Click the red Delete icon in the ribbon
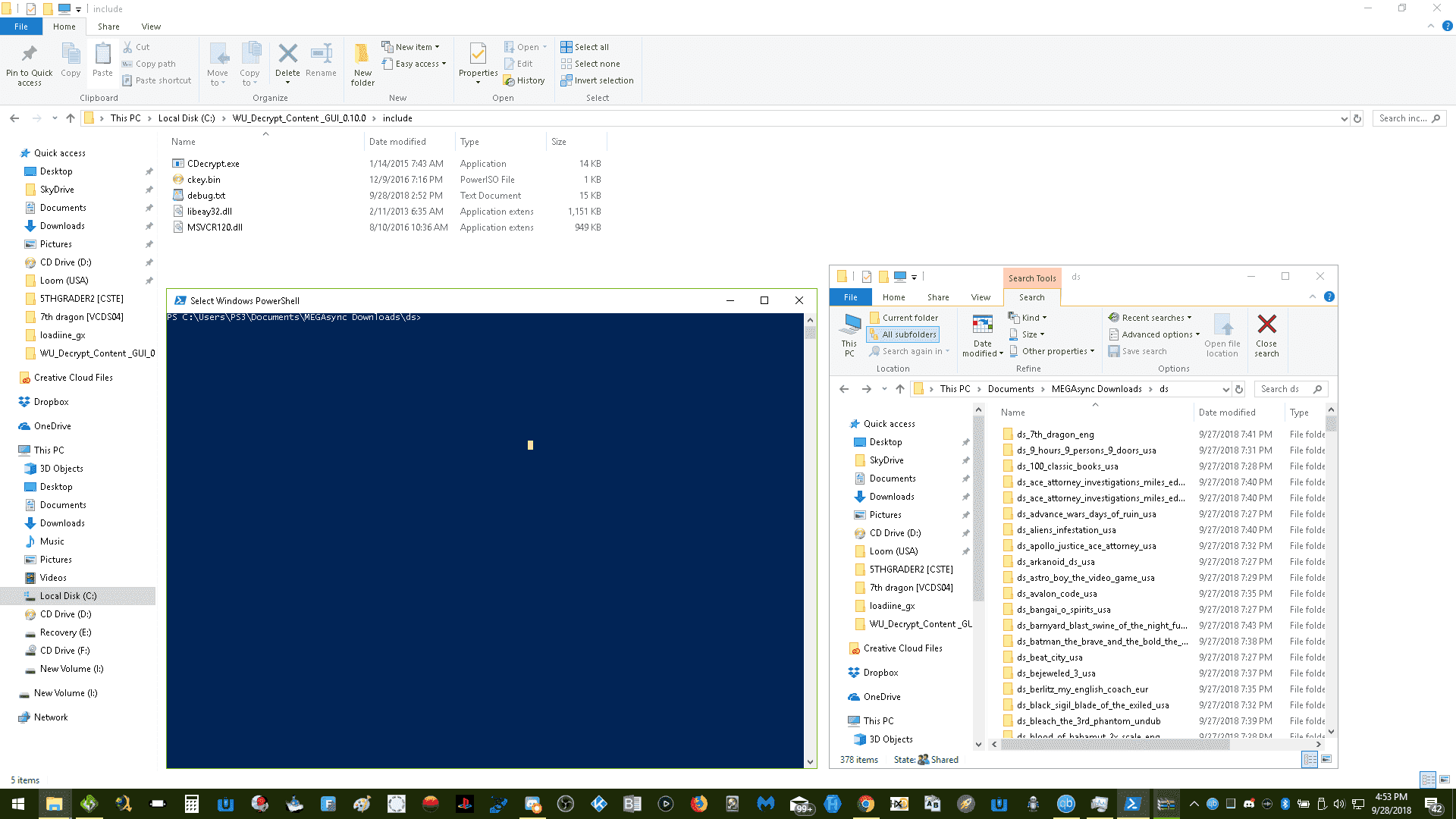 pyautogui.click(x=287, y=54)
